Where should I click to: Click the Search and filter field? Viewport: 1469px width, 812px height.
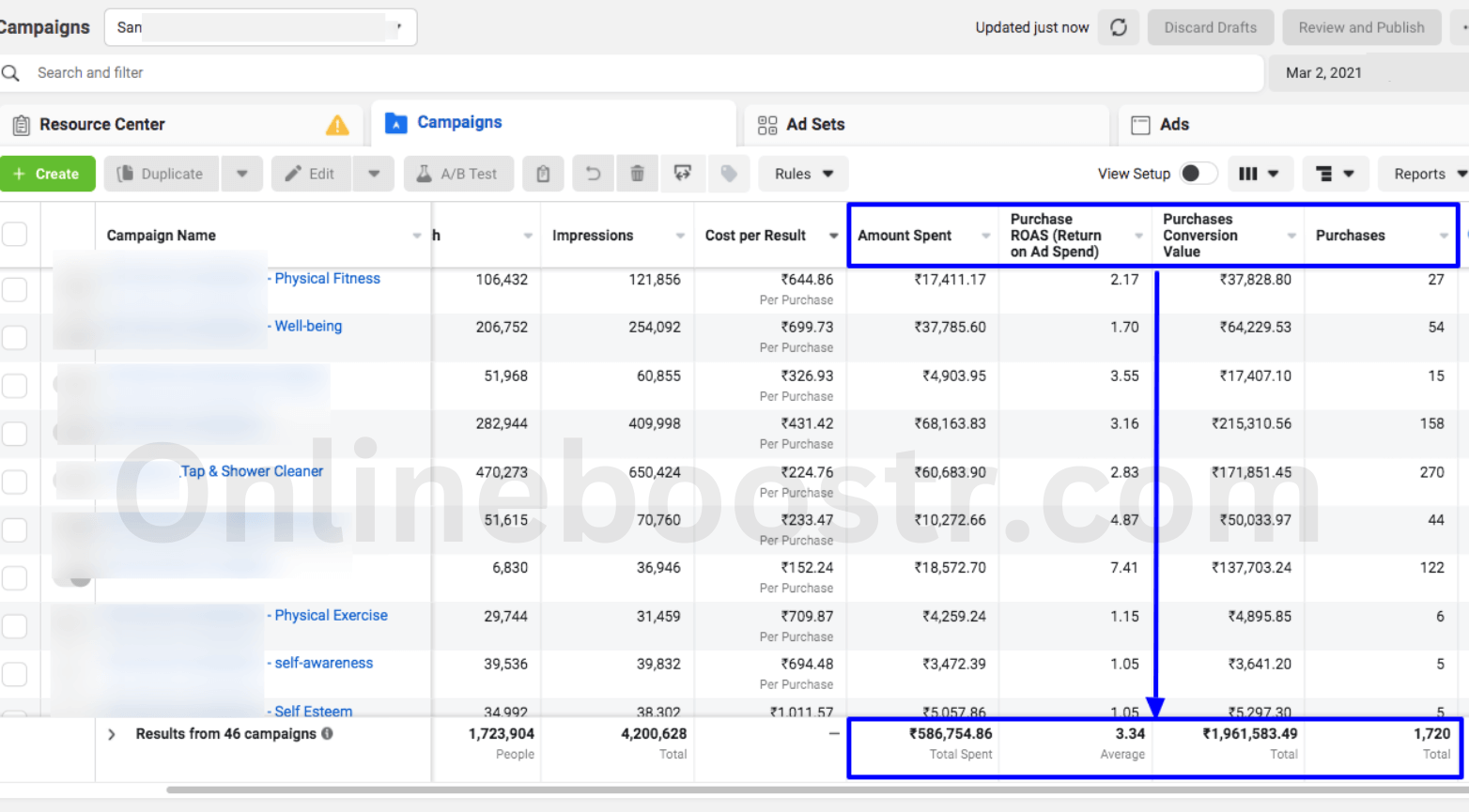coord(639,72)
